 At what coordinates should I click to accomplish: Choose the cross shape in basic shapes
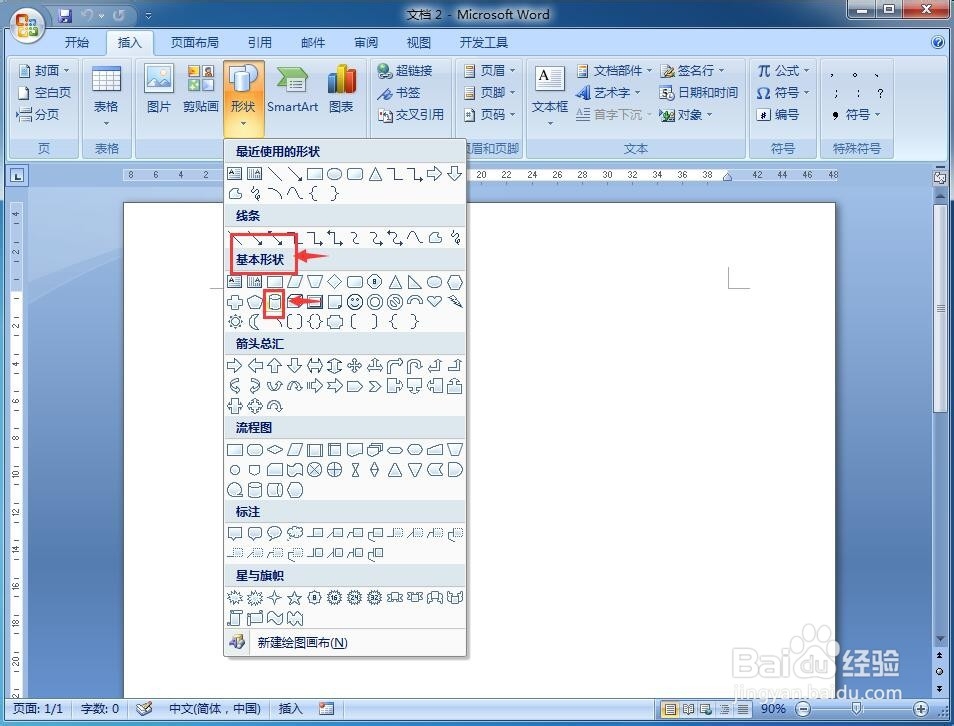point(235,302)
